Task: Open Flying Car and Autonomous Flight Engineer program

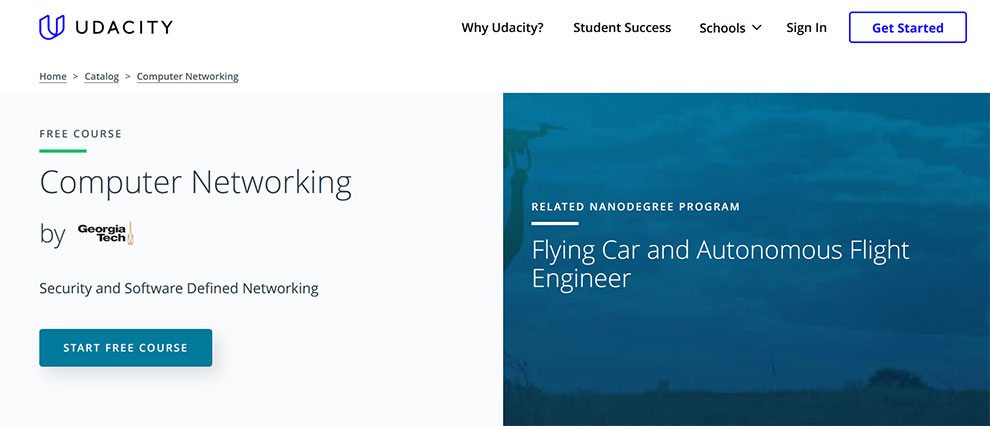Action: tap(720, 264)
